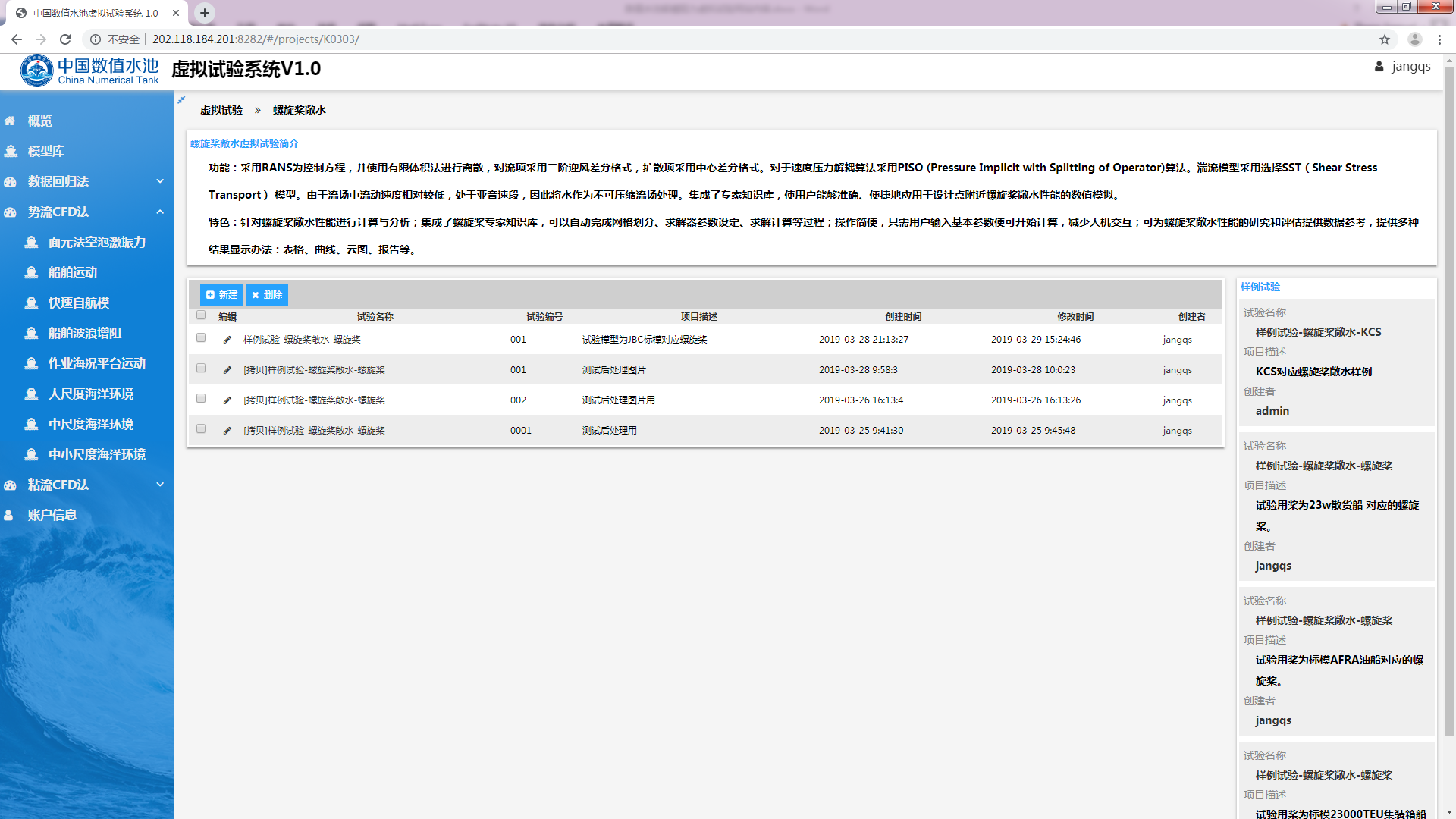Screen dimensions: 1456x819
Task: Click the page's vertical scrollbar thumb
Action: (x=1449, y=400)
